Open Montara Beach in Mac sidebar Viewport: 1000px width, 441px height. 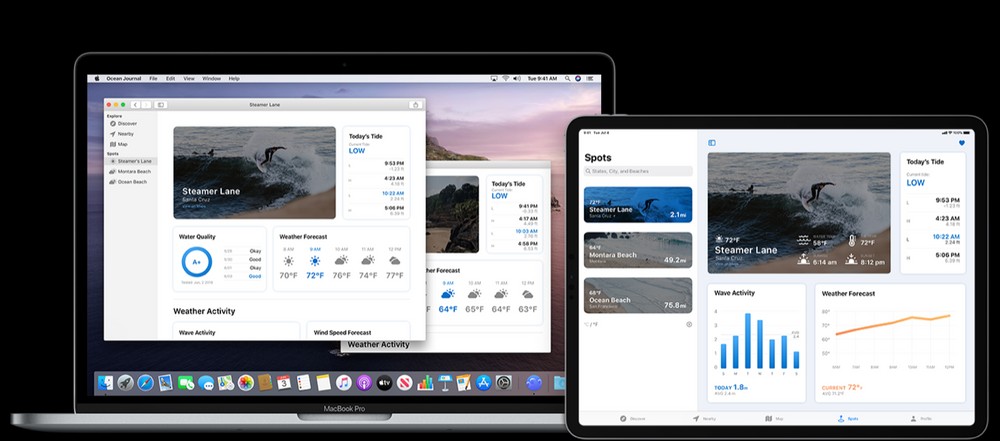pyautogui.click(x=133, y=171)
